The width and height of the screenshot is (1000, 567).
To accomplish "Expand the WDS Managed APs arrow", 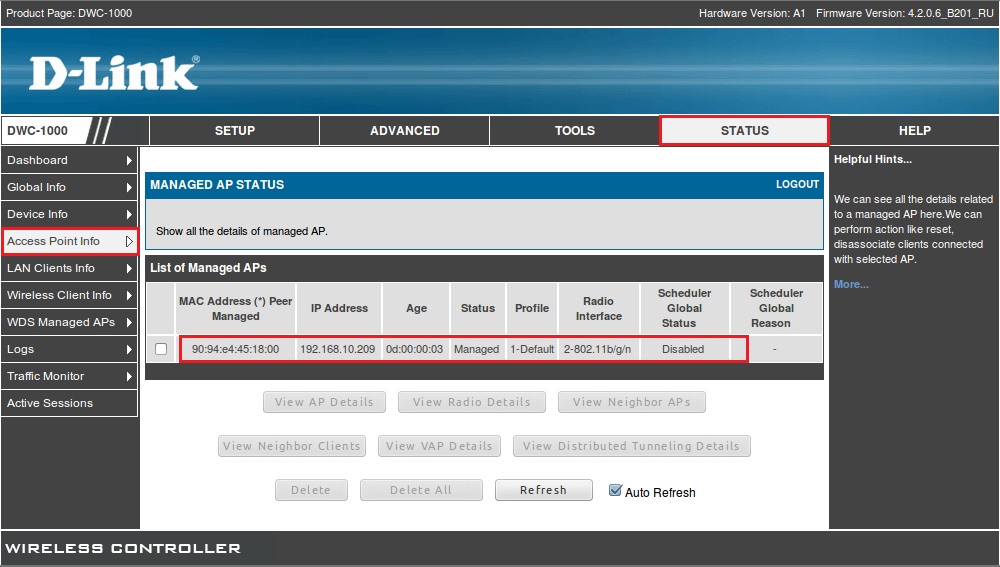I will (x=129, y=322).
